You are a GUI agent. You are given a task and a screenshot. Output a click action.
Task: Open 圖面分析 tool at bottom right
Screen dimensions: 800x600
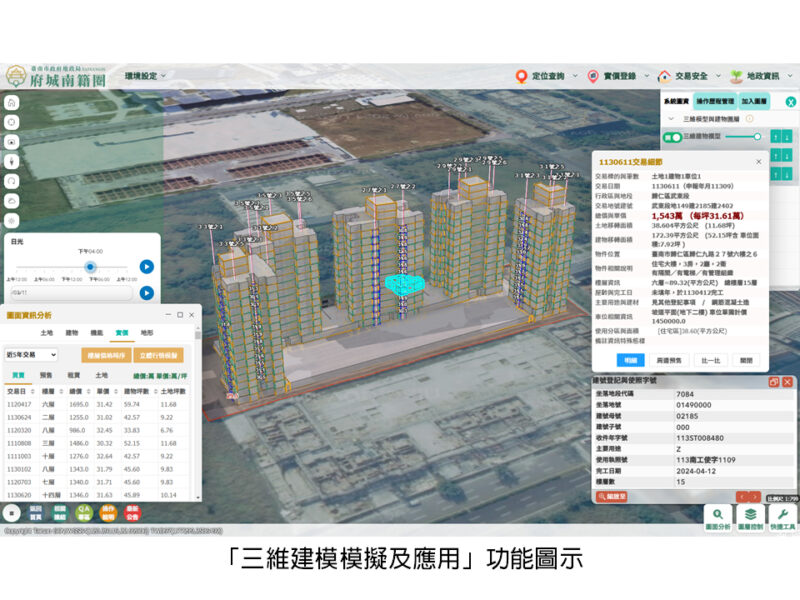coord(714,515)
